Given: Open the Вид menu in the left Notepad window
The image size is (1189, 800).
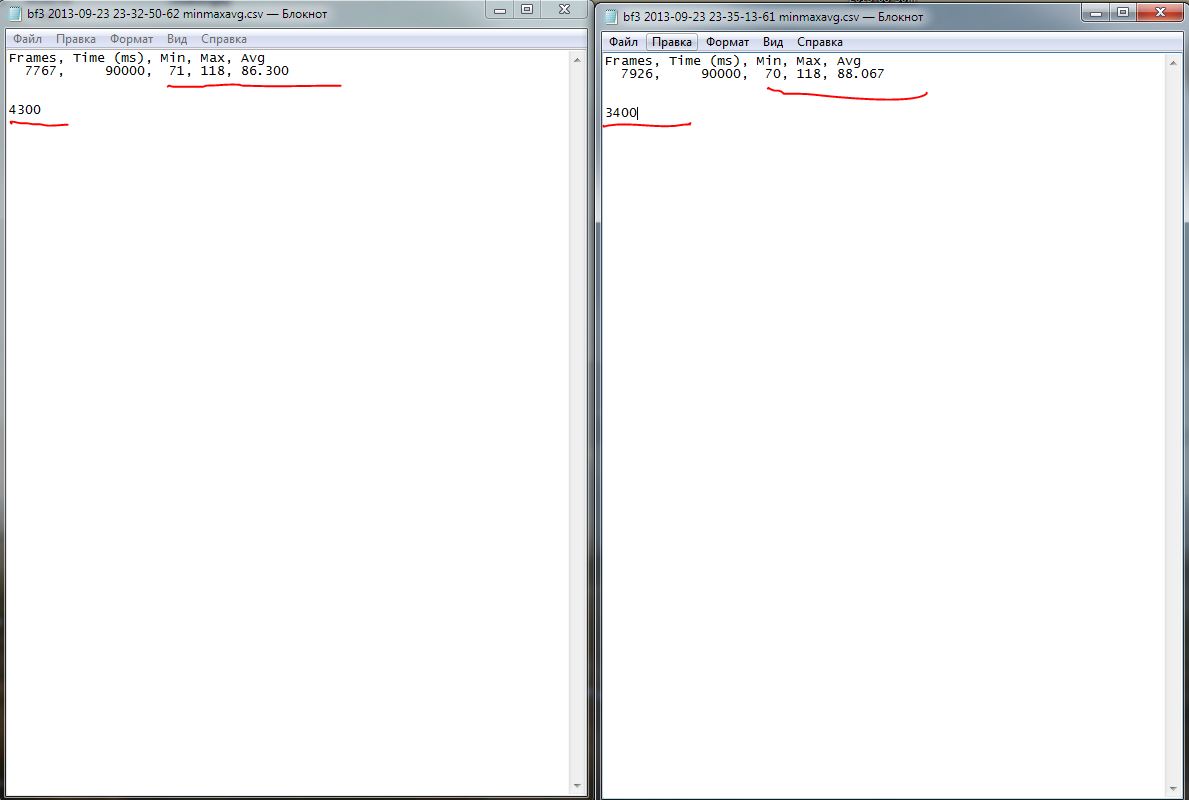Looking at the screenshot, I should tap(177, 39).
